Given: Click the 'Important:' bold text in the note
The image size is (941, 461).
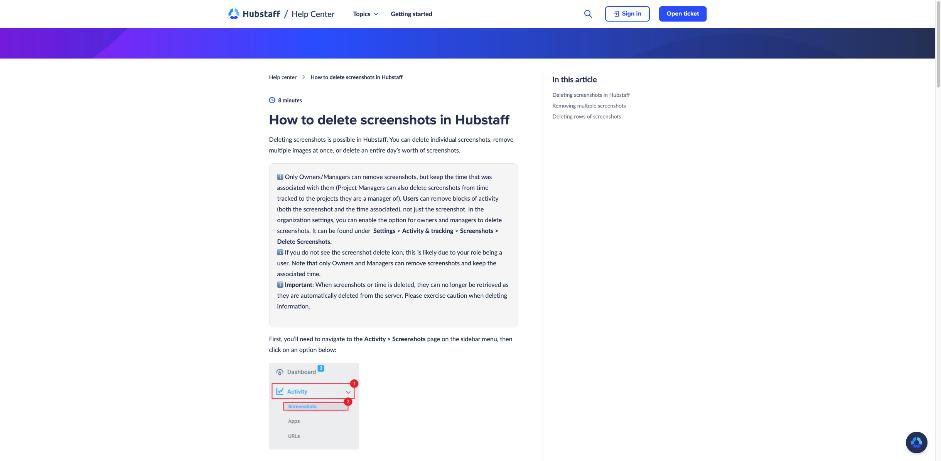Looking at the screenshot, I should pos(299,285).
